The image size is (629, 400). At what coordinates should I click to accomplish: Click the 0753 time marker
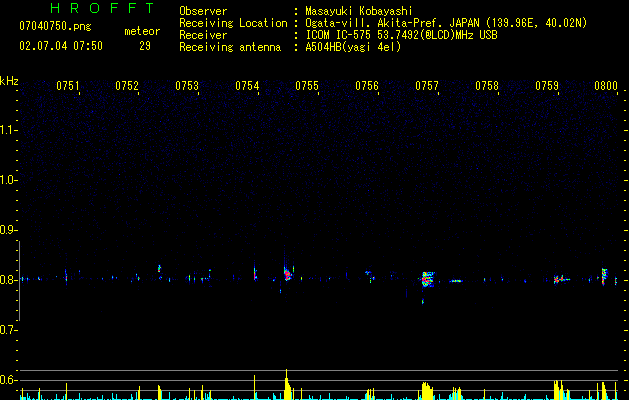pyautogui.click(x=187, y=86)
